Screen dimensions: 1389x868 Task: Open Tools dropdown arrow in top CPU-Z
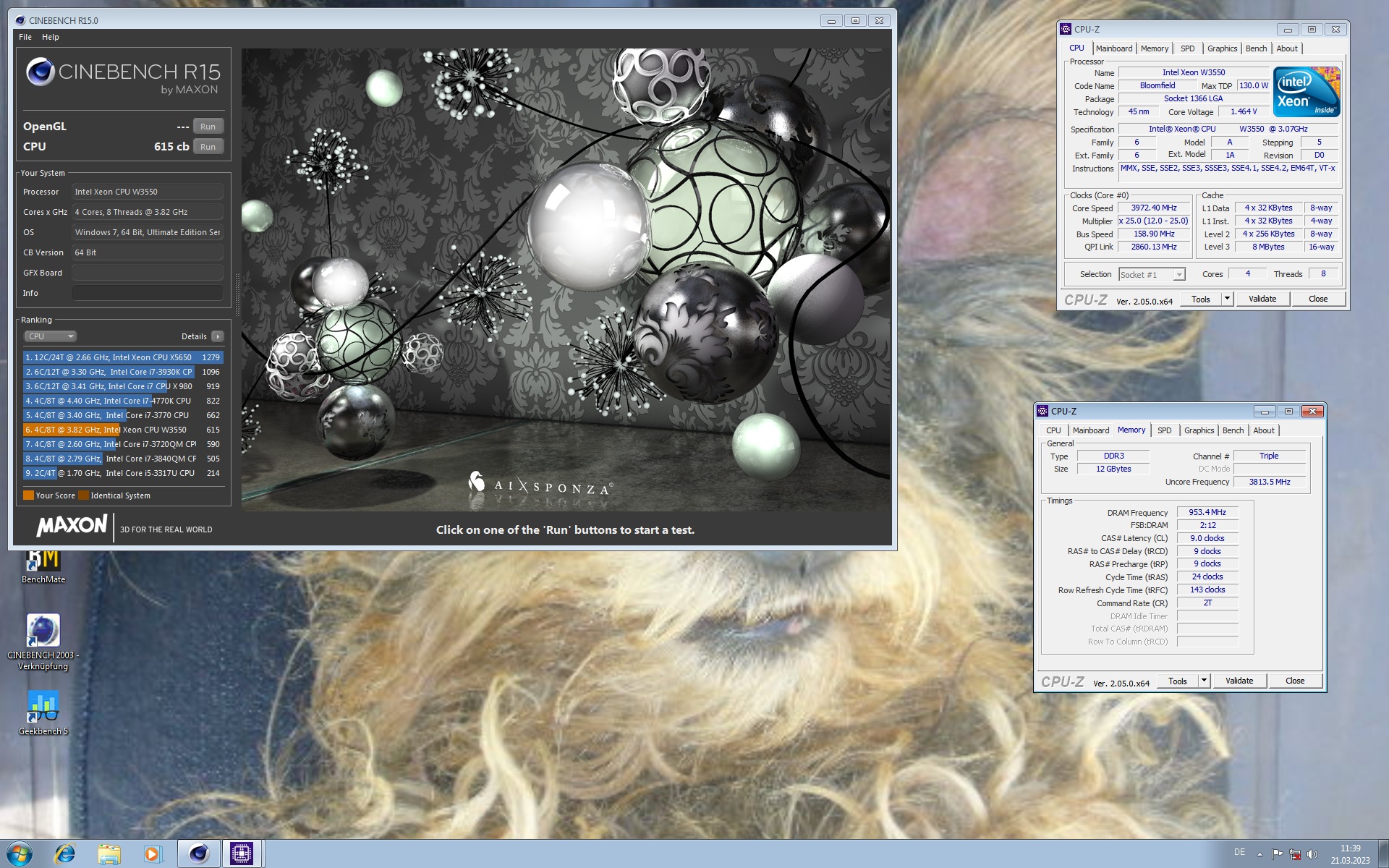[x=1227, y=299]
